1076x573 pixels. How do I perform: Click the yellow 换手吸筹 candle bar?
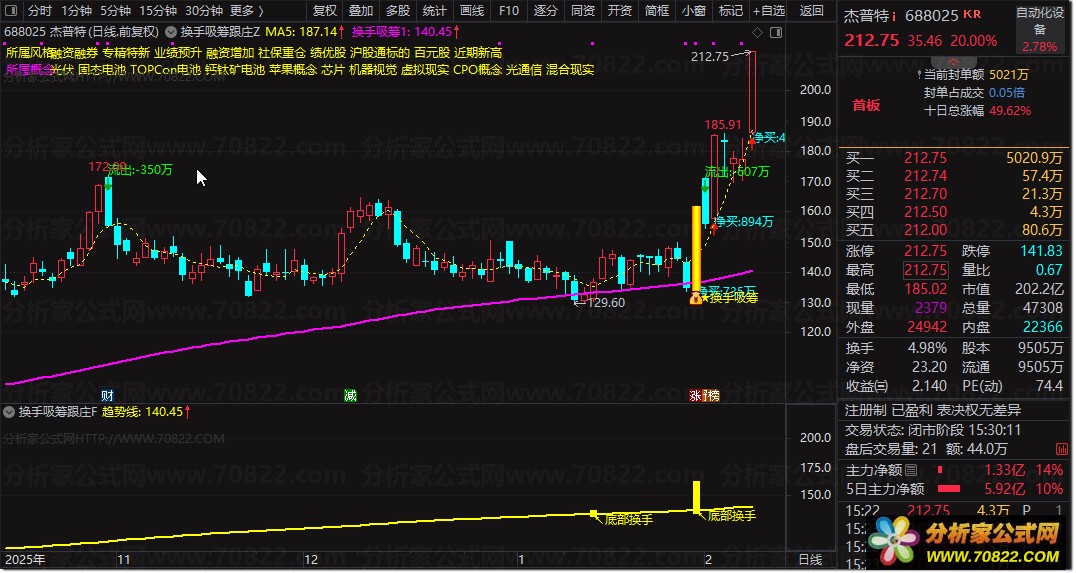click(696, 250)
